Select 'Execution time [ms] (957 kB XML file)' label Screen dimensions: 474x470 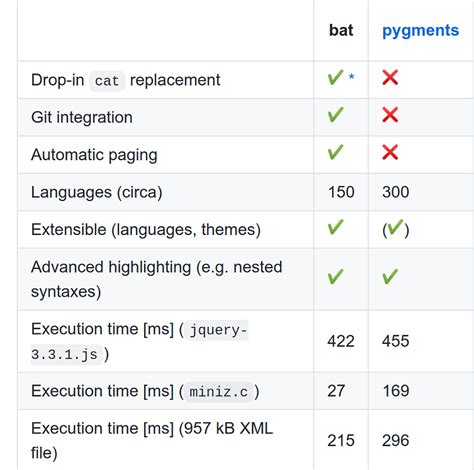[152, 441]
